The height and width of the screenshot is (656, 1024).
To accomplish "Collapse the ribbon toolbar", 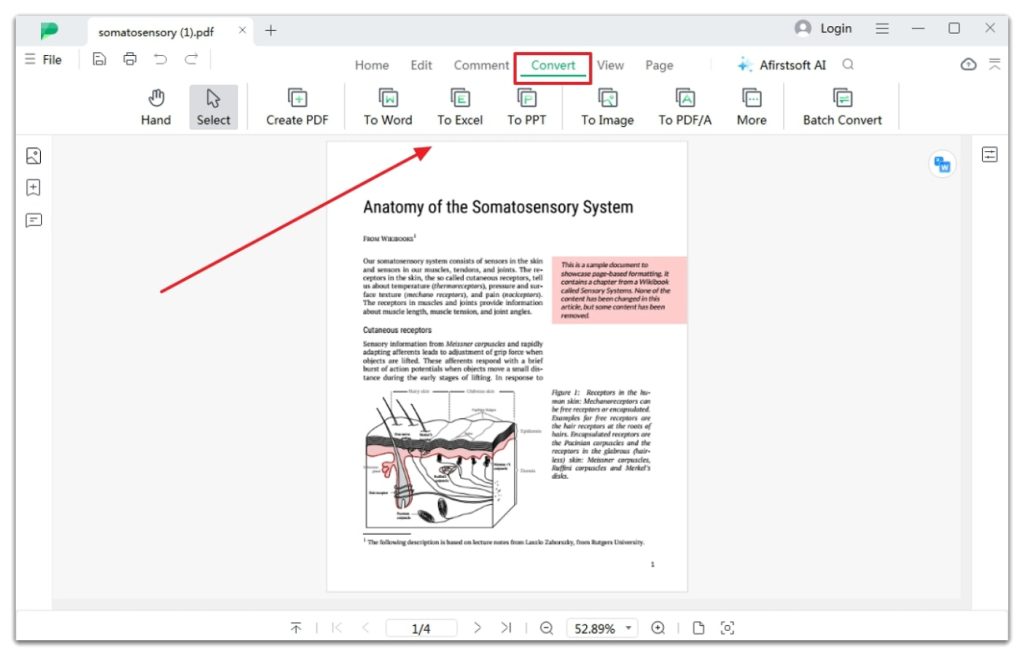I will (995, 64).
